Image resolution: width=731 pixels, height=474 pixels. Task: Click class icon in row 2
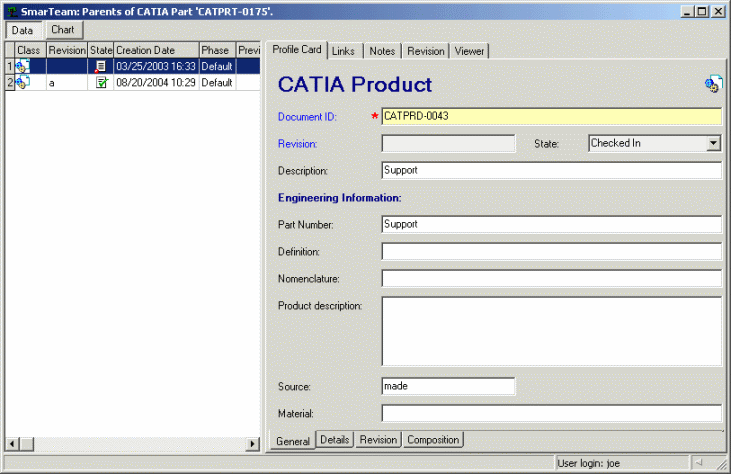click(x=23, y=82)
